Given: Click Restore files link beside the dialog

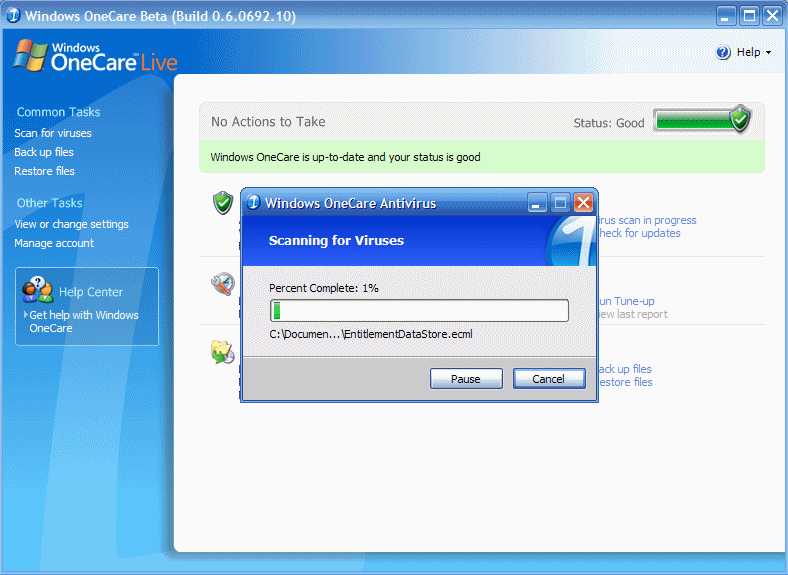Looking at the screenshot, I should coord(626,382).
